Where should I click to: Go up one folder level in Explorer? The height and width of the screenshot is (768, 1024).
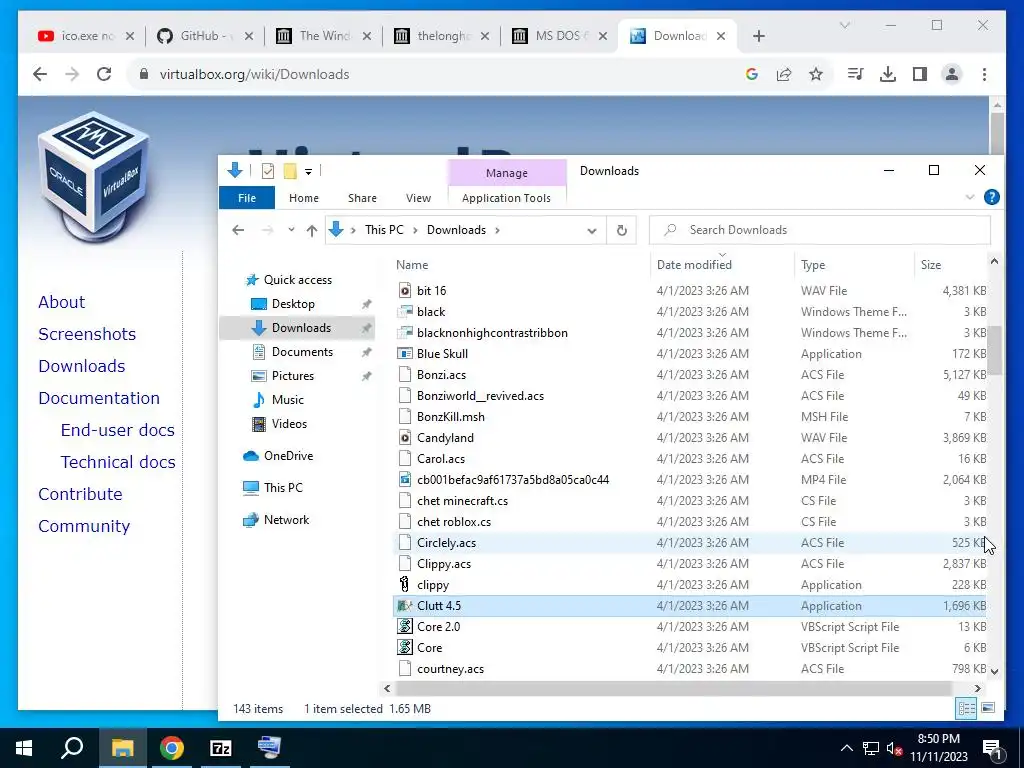312,230
